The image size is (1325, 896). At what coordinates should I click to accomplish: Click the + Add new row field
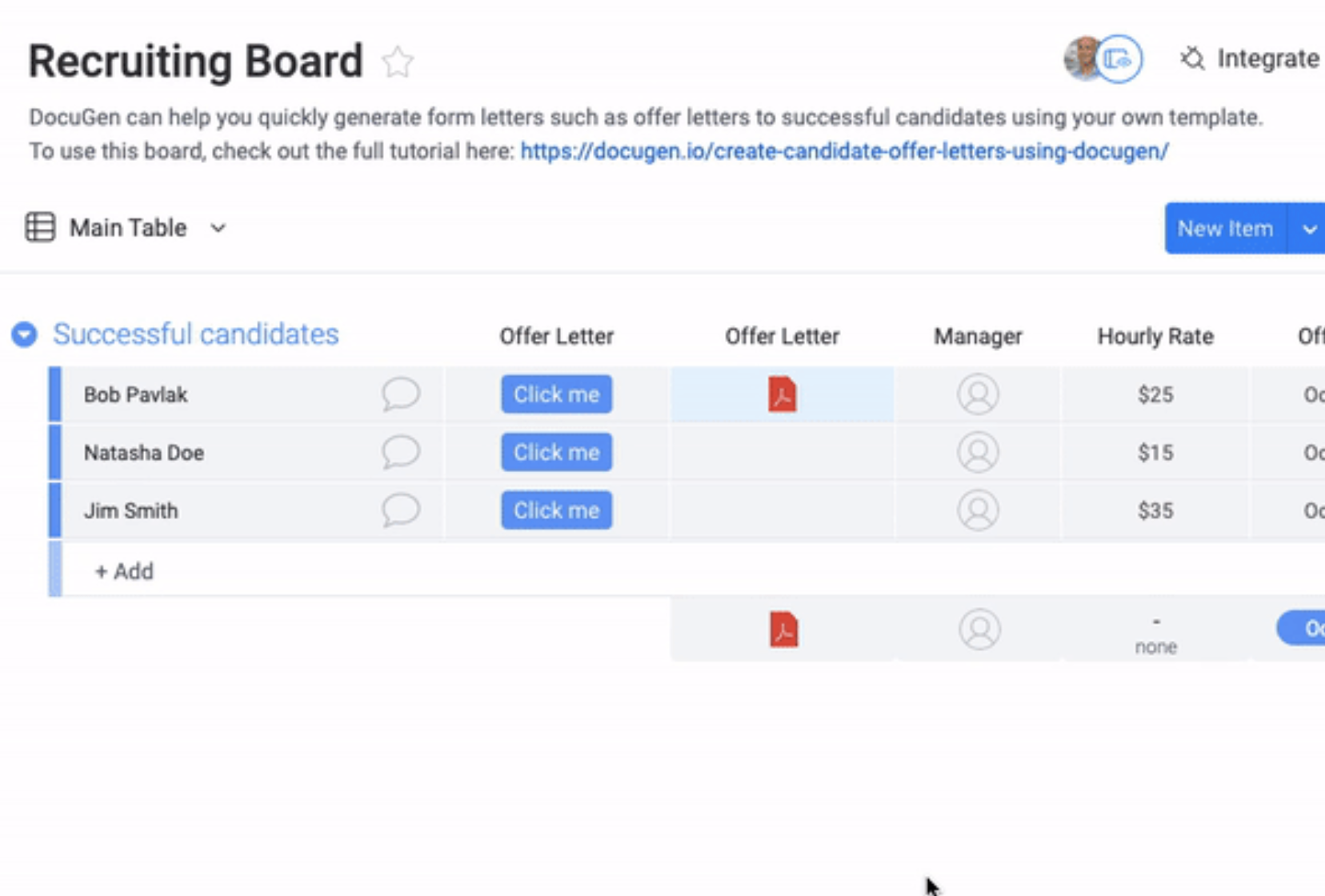click(125, 571)
